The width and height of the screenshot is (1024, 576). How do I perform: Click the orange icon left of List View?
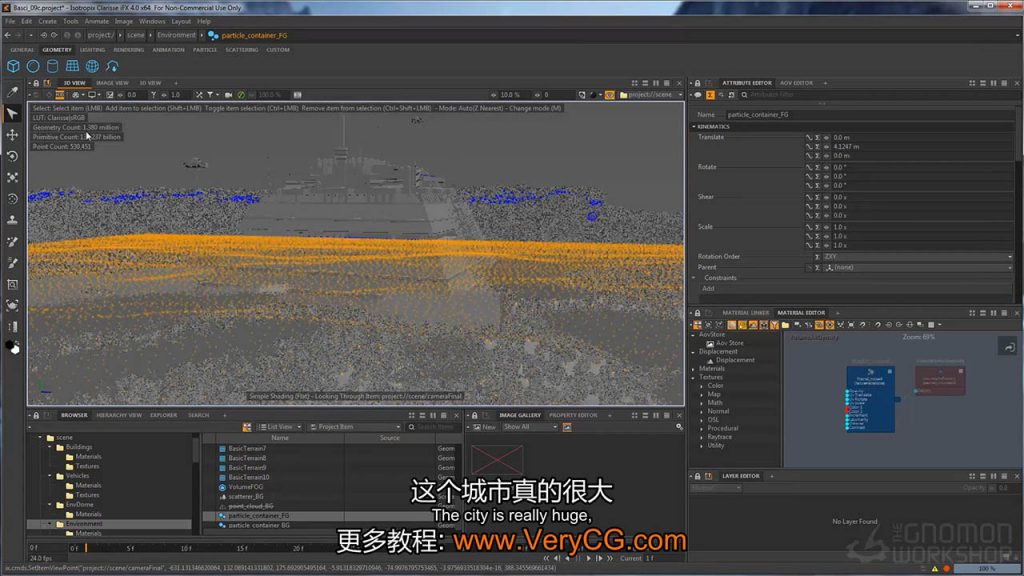(x=247, y=427)
